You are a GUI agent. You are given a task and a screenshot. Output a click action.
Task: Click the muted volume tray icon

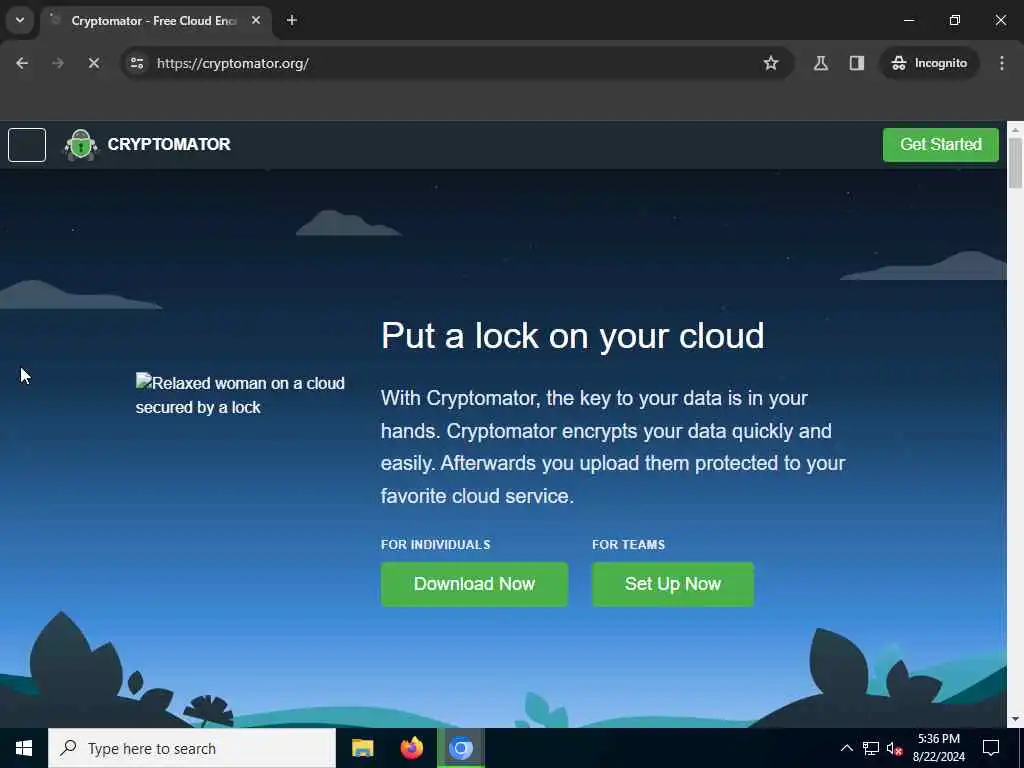(894, 748)
